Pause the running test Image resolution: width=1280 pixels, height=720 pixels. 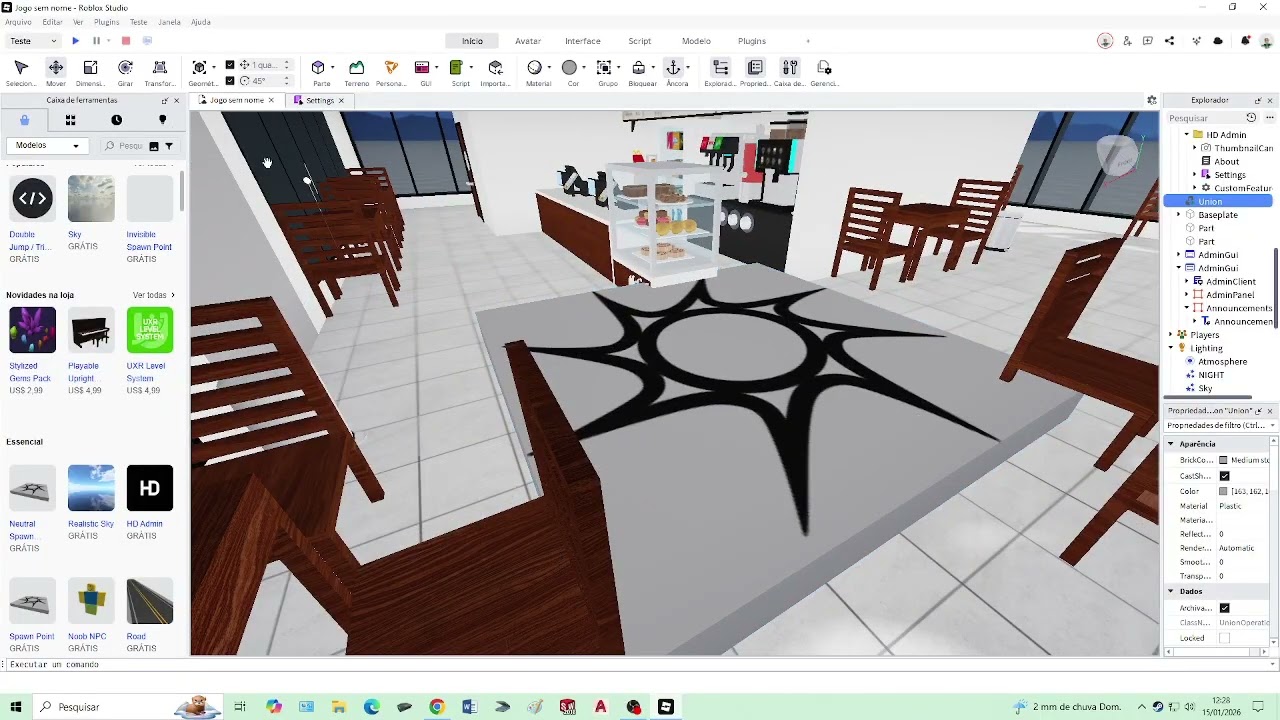click(97, 41)
